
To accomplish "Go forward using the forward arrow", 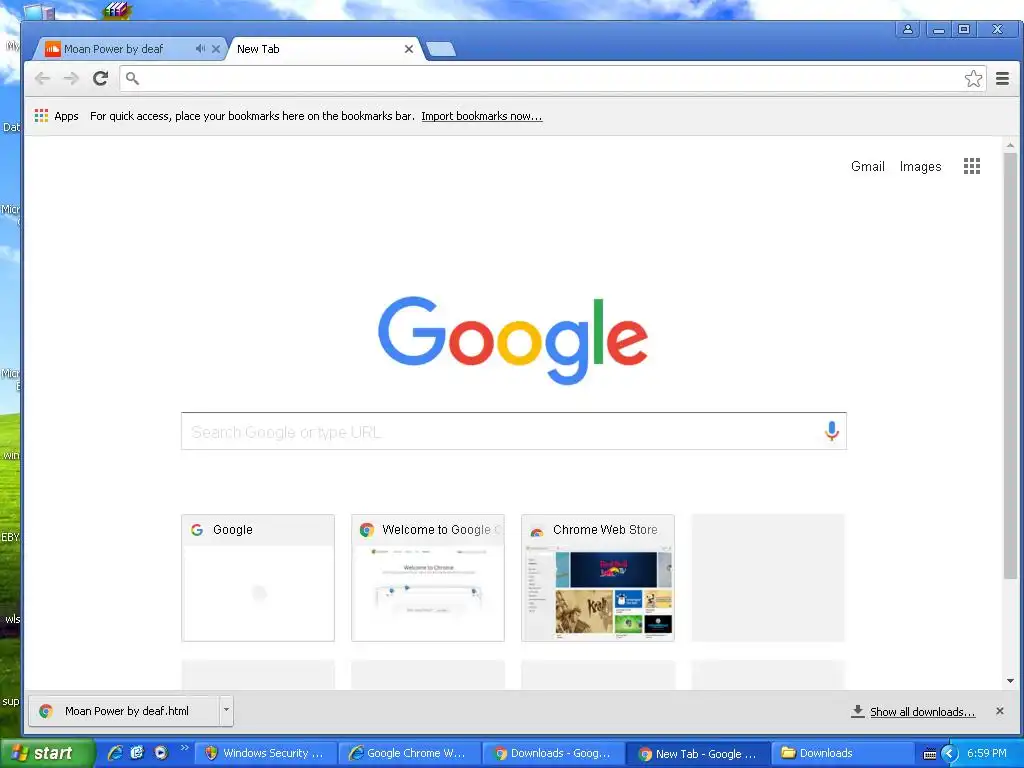I will [71, 79].
